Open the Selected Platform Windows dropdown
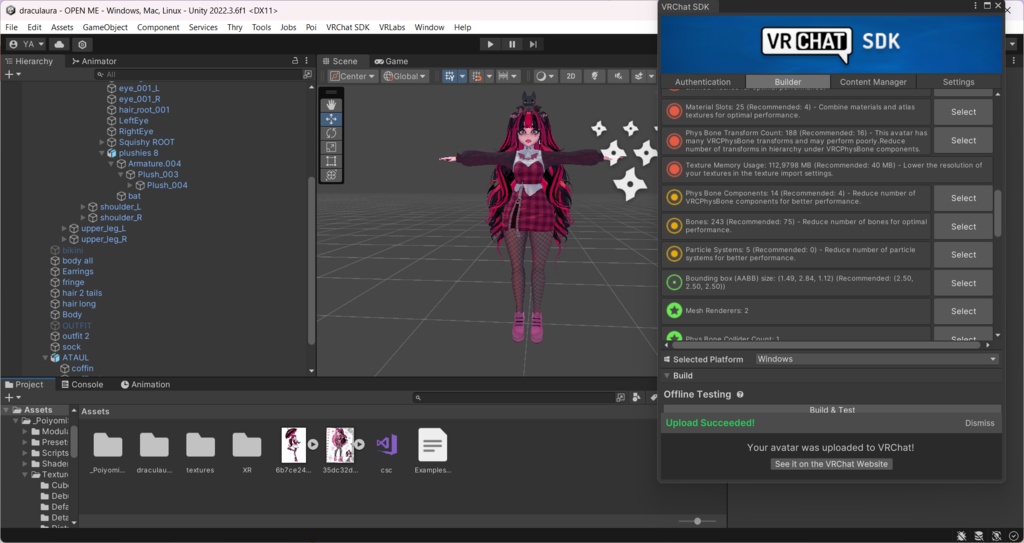Viewport: 1024px width, 543px height. [877, 359]
